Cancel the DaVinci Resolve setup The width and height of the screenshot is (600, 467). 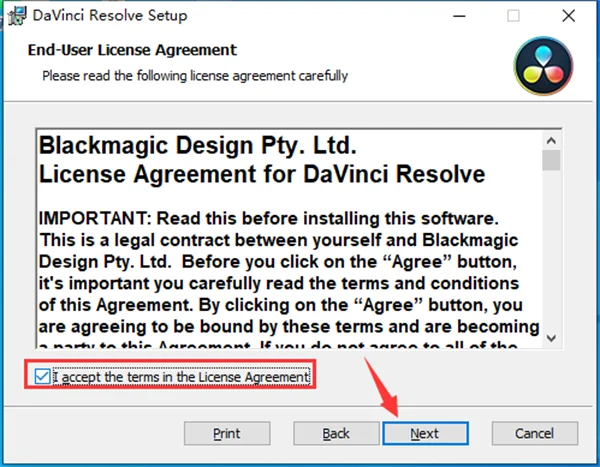(535, 433)
